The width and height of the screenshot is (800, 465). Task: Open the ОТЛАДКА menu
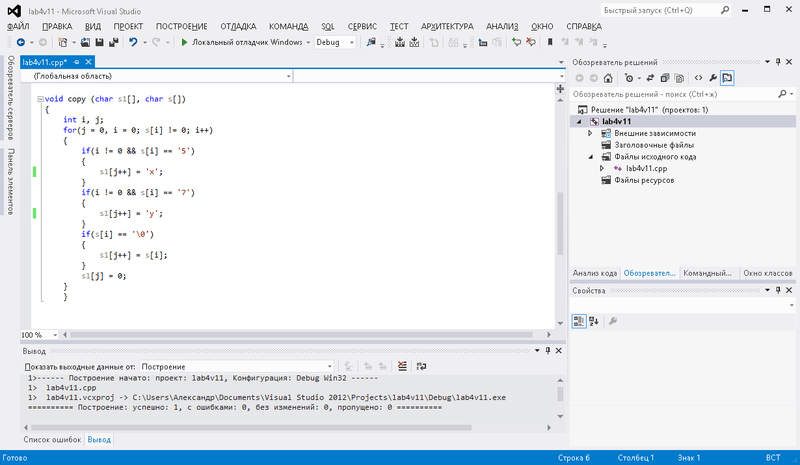pos(238,25)
